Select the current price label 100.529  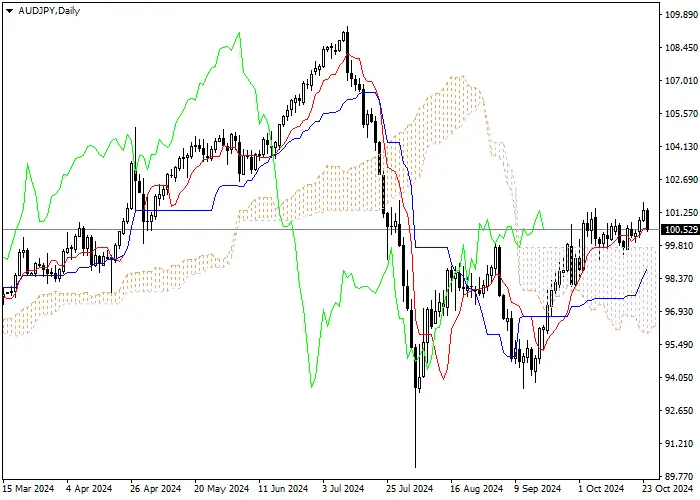point(681,230)
